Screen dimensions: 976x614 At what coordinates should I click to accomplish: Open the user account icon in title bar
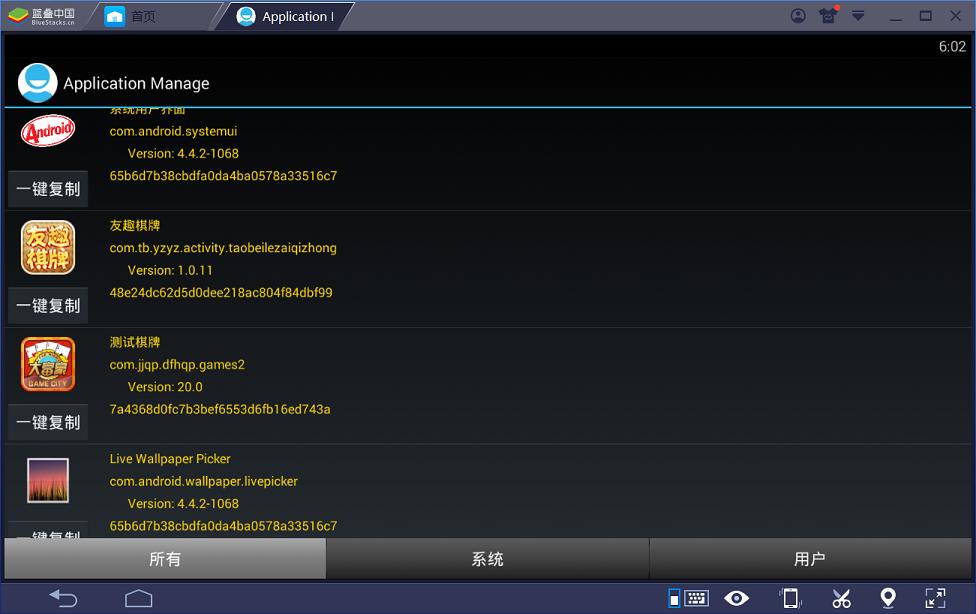(798, 16)
